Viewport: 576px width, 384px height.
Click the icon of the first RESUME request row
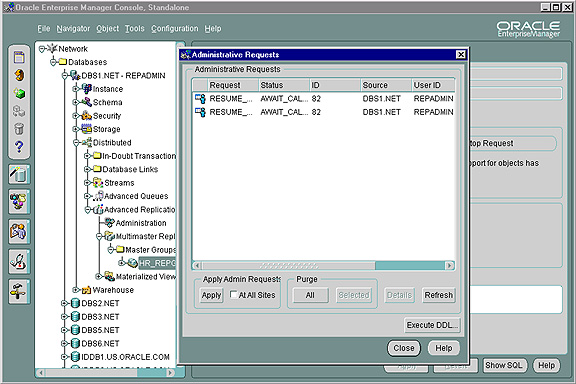click(200, 98)
